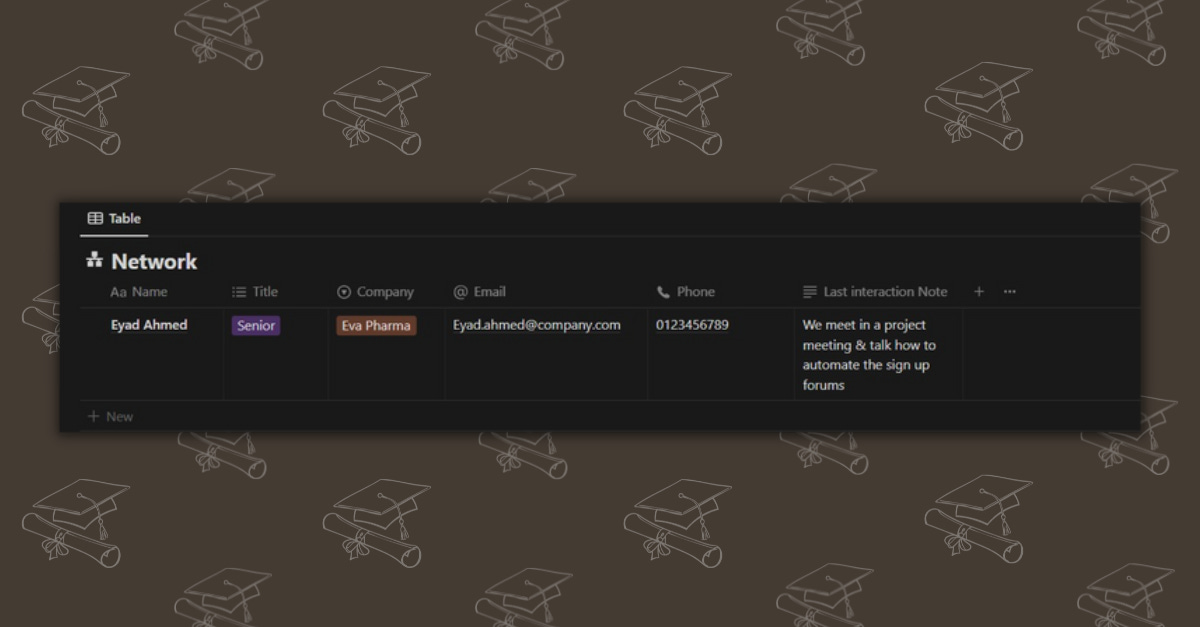Edit the project meeting note cell

[x=879, y=354]
